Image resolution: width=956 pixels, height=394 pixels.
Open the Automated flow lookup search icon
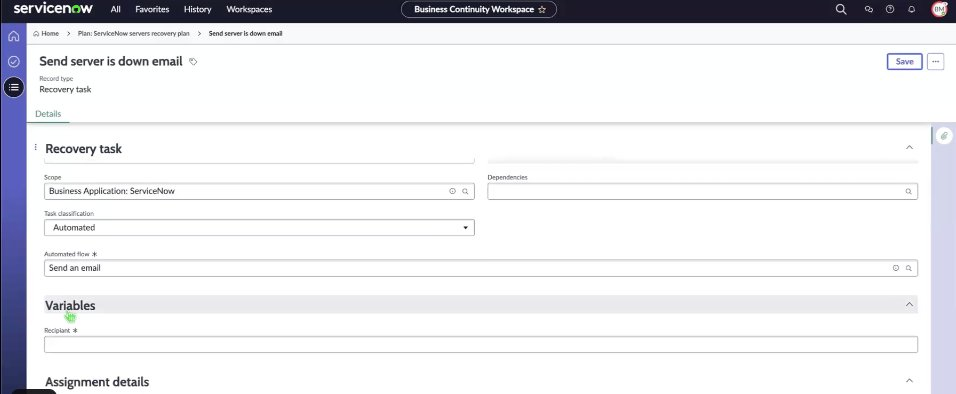pos(908,268)
